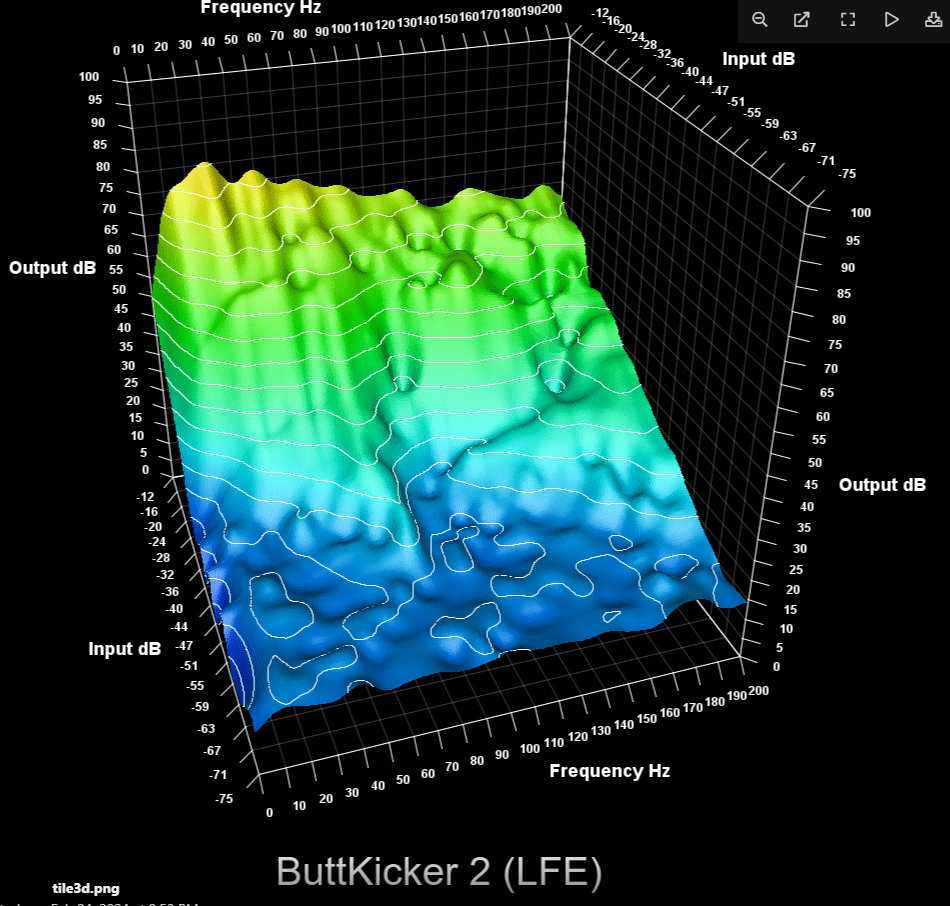The image size is (950, 906).
Task: Enter fullscreen view of the image
Action: coord(848,19)
